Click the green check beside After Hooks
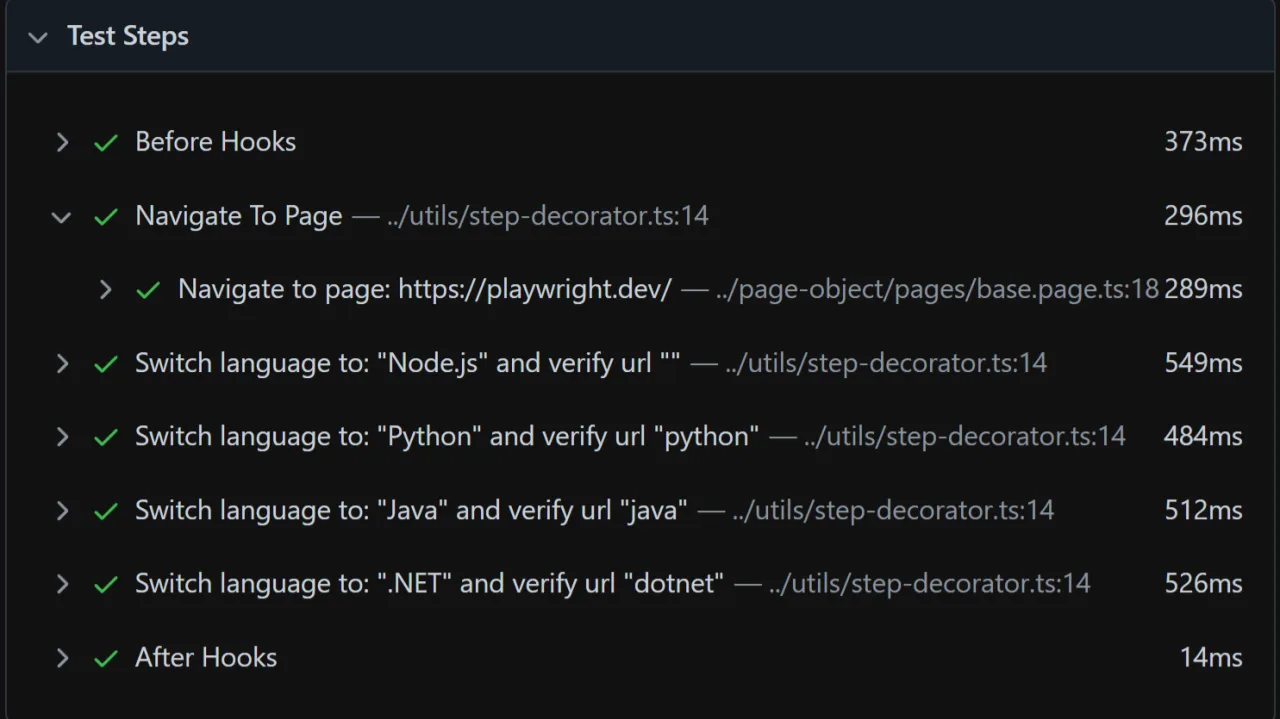This screenshot has height=719, width=1280. (x=106, y=659)
